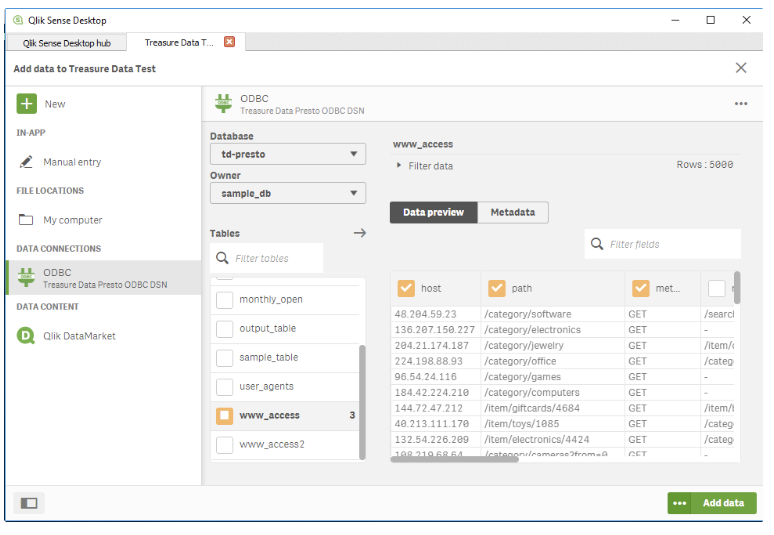Click the ODBC connection plug icon in sidebar
The image size is (774, 535).
(x=27, y=278)
